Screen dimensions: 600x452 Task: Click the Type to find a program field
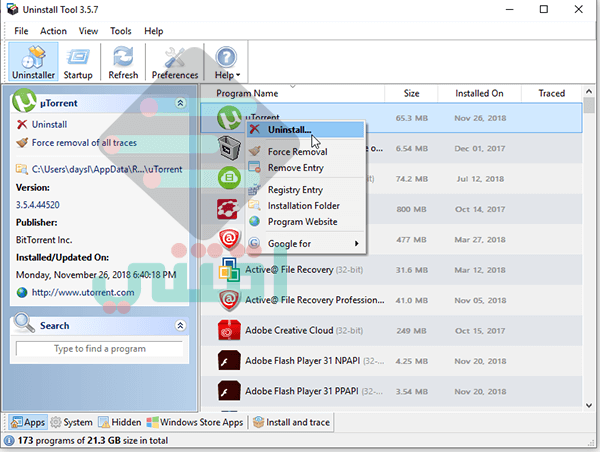[99, 349]
